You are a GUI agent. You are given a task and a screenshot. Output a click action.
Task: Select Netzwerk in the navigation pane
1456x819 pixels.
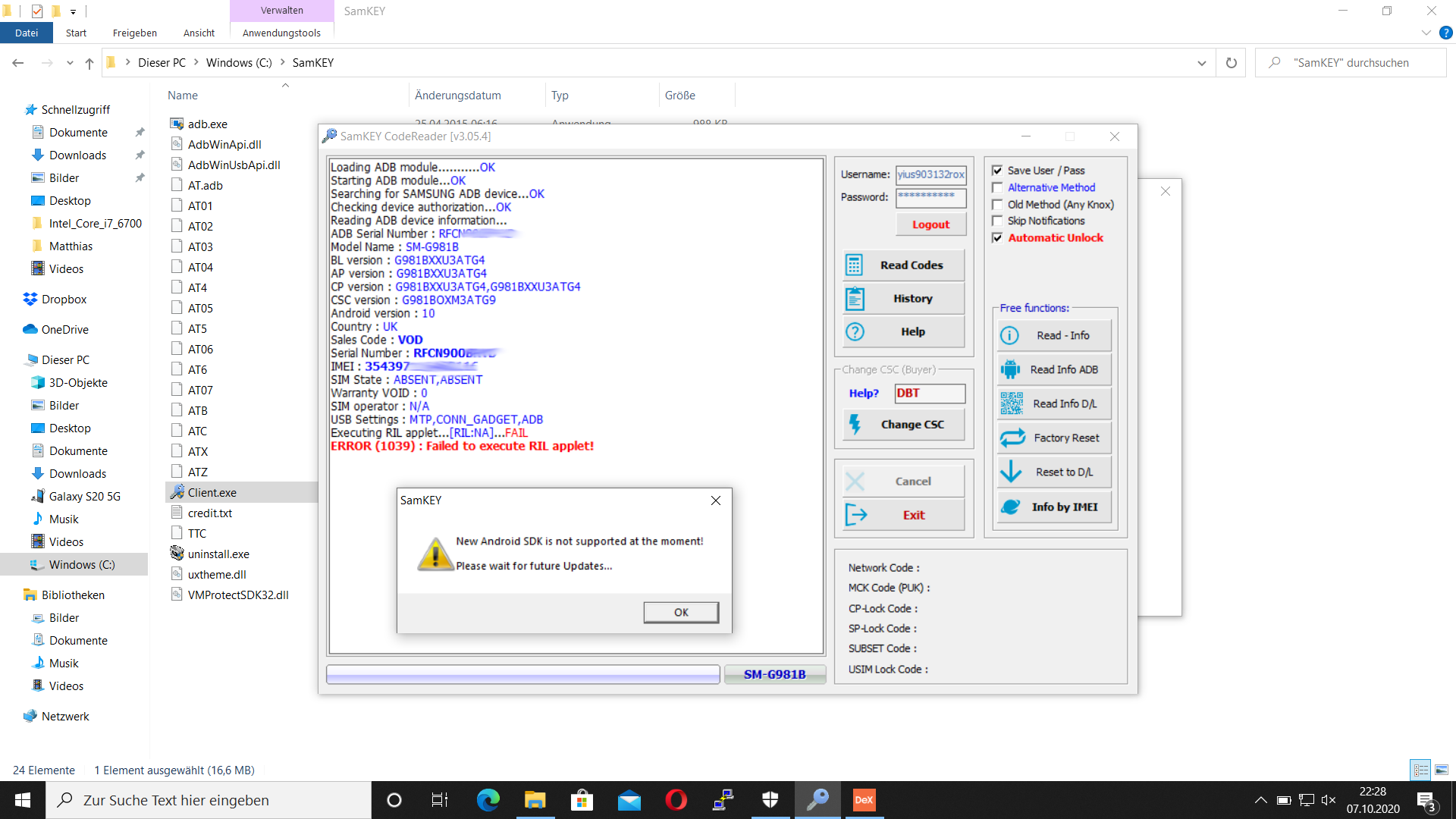(x=65, y=717)
